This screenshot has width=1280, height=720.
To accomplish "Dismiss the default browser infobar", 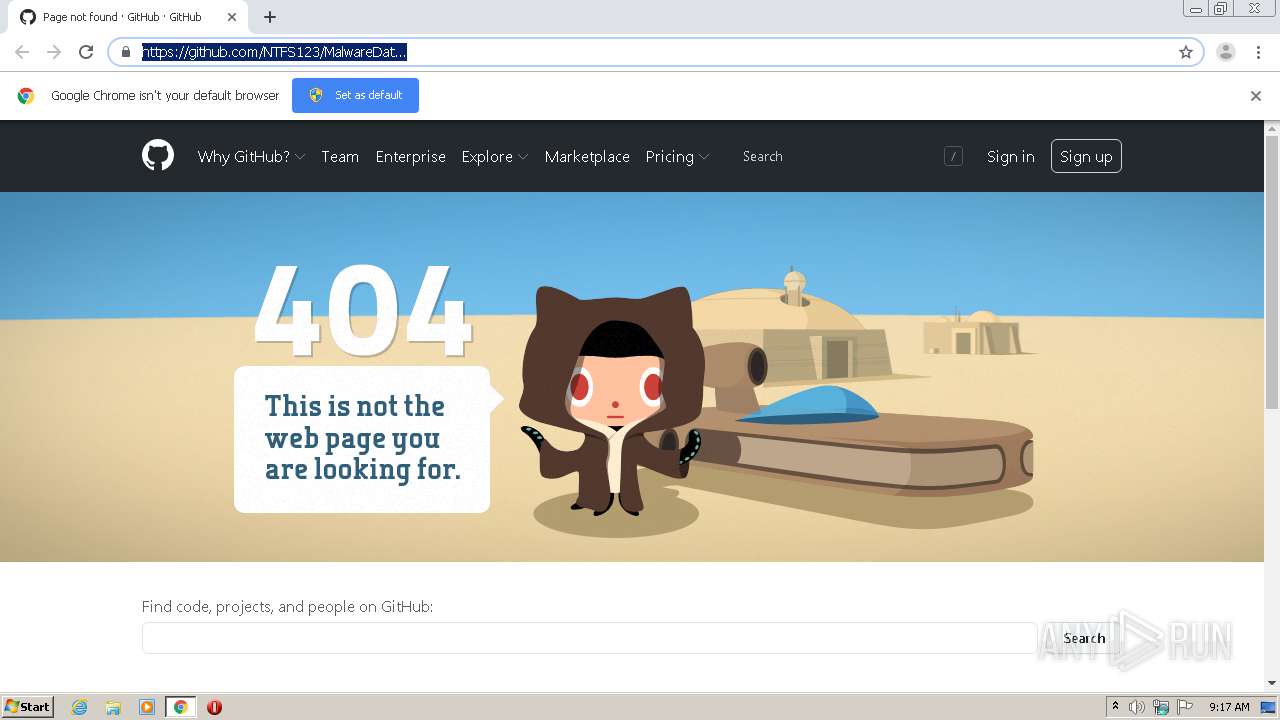I will coord(1256,96).
